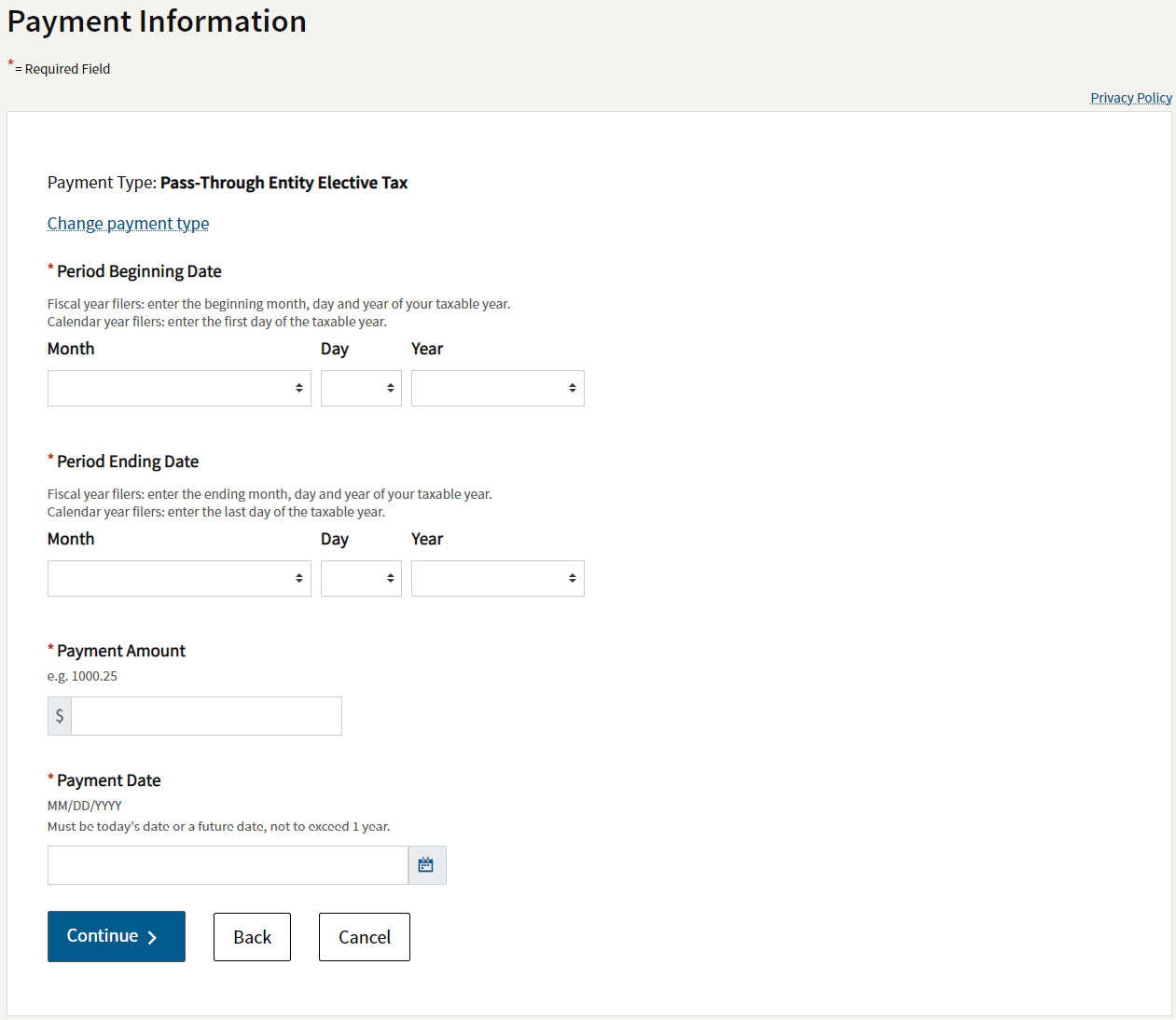
Task: Open the Period Ending Date Day dropdown
Action: (x=361, y=578)
